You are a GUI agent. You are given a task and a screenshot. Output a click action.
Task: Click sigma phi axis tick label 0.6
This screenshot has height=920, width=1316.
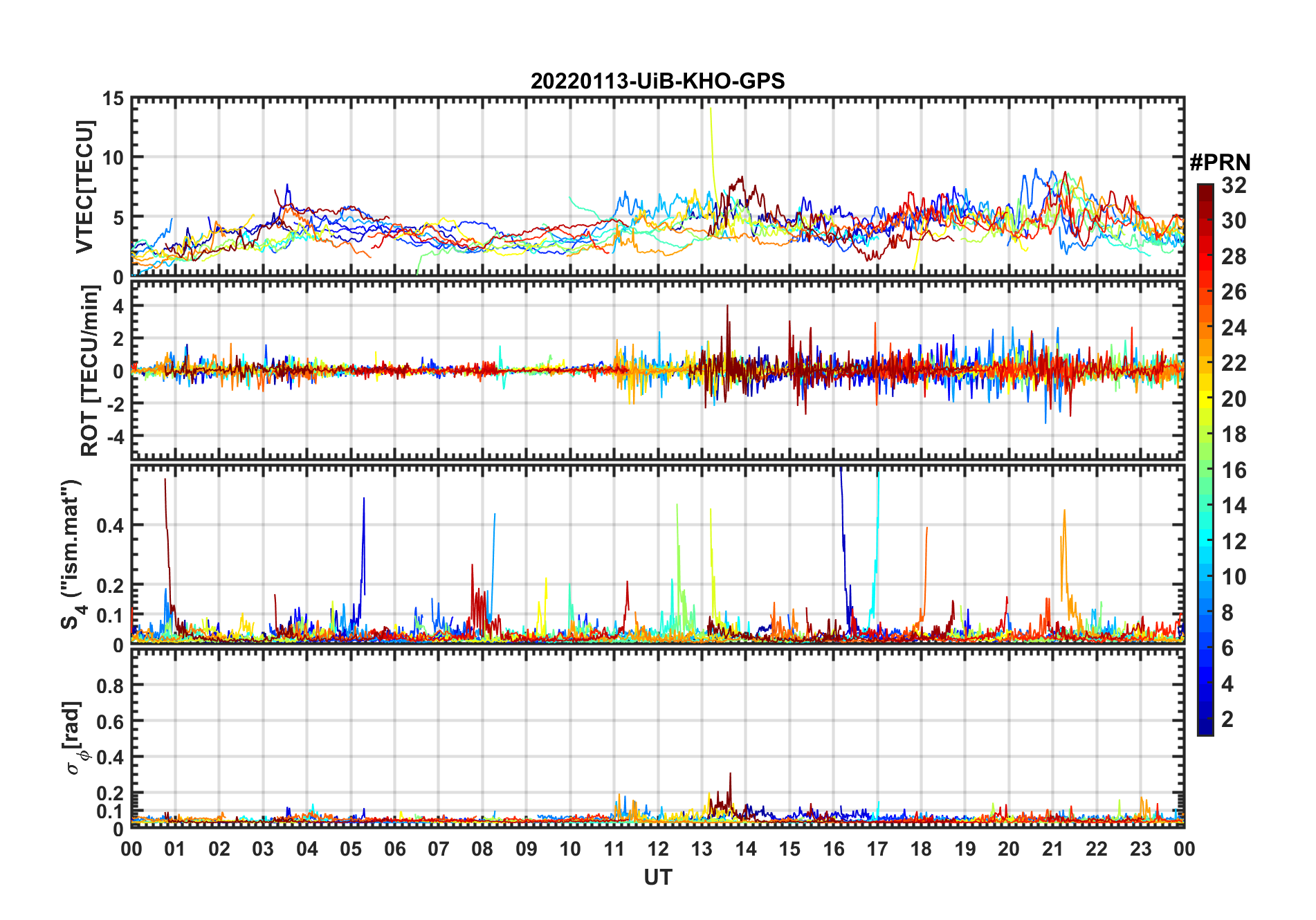coord(110,722)
